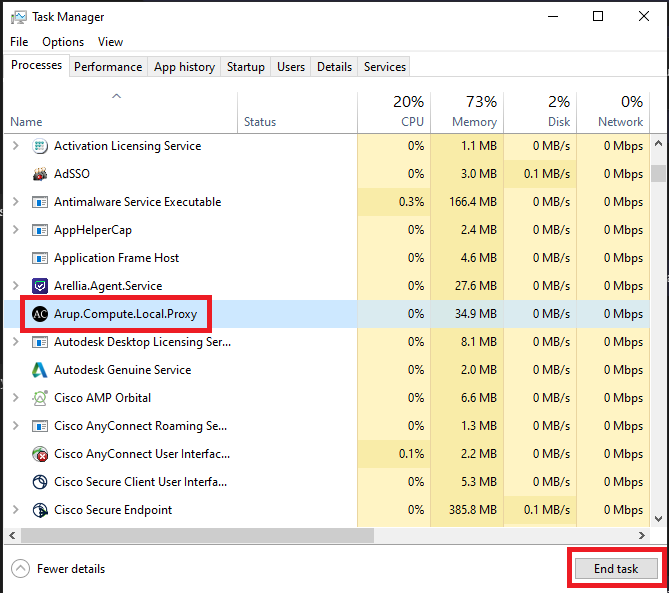Click the Cisco AMP Orbital icon
669x593 pixels.
point(40,398)
